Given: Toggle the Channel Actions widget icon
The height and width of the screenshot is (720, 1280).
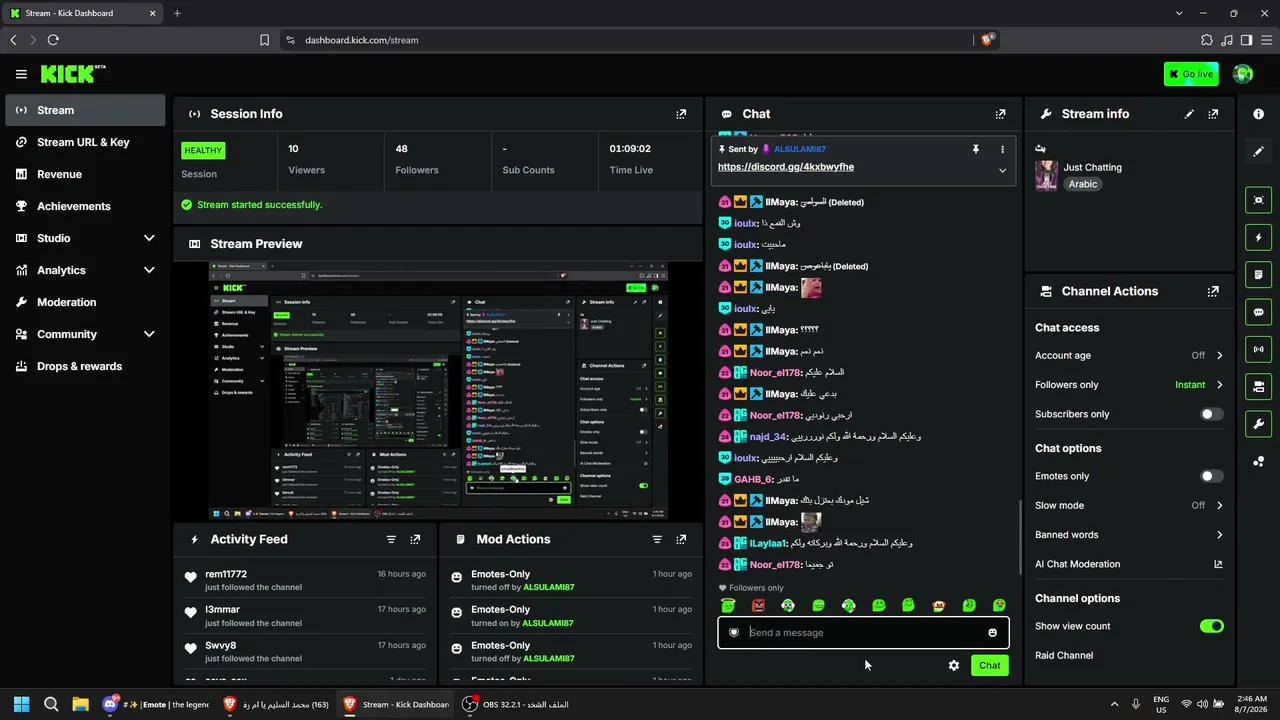Looking at the screenshot, I should 1258,386.
